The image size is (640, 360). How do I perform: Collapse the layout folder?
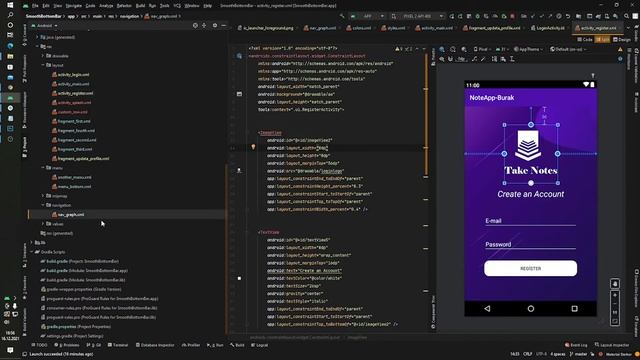point(43,65)
